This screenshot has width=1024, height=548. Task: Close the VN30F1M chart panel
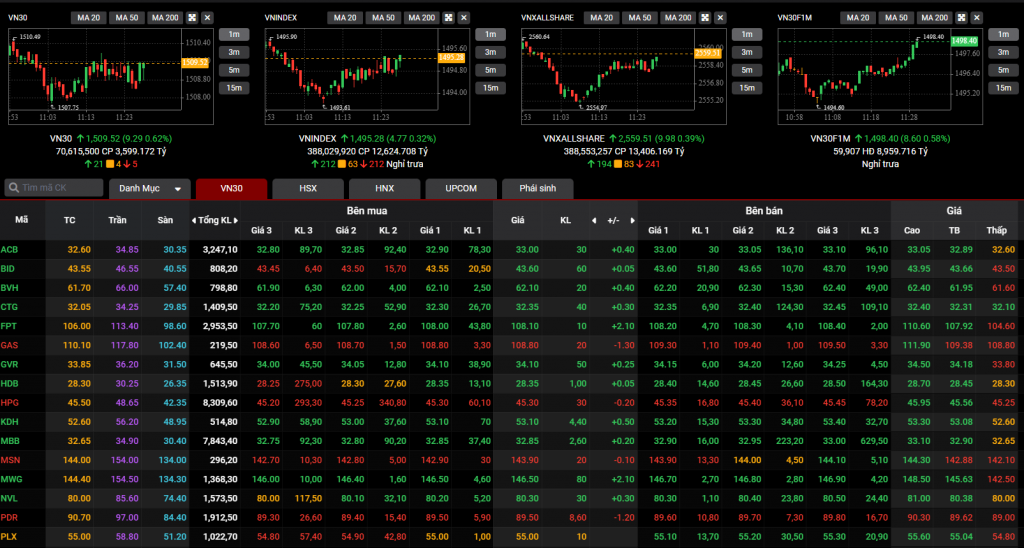977,18
